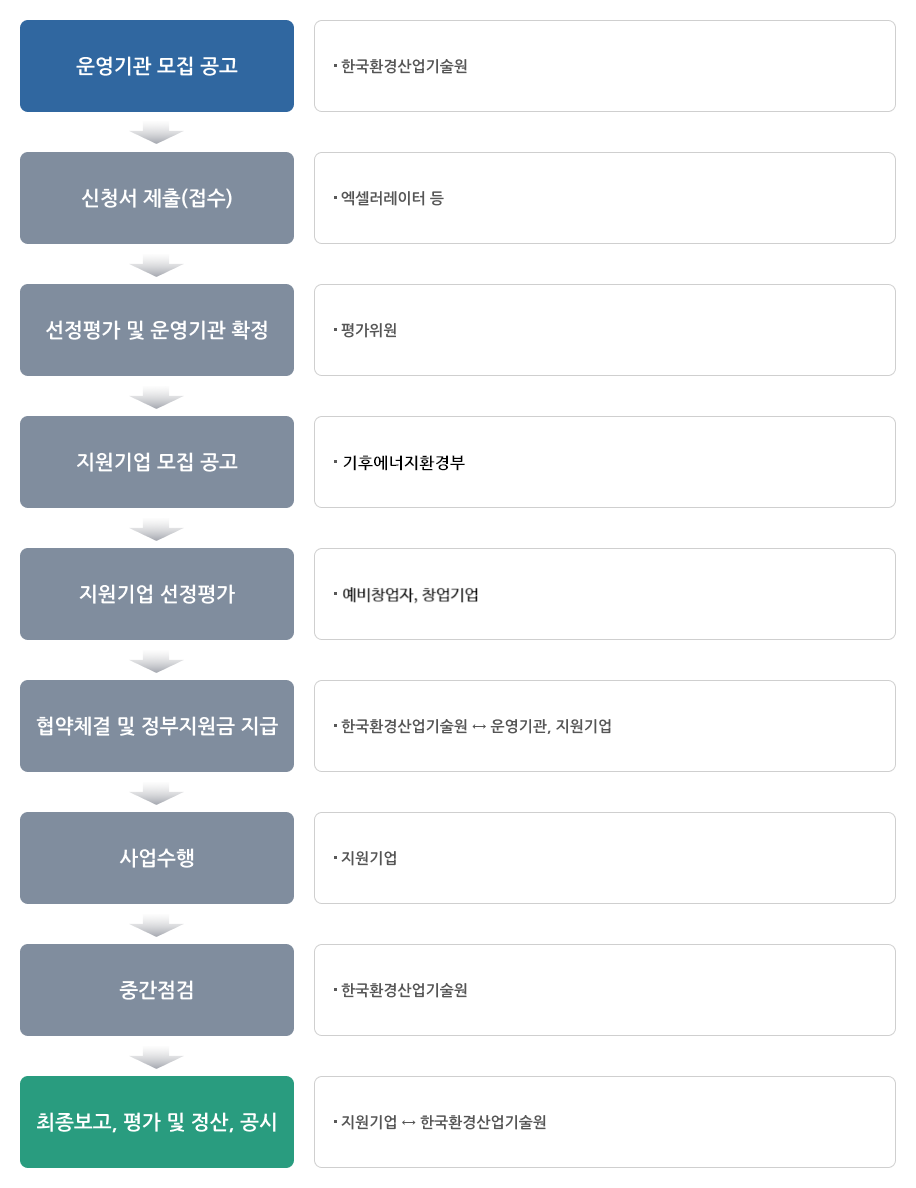Select the blue 운영기관 모집 공고 step
Image resolution: width=916 pixels, height=1188 pixels.
click(157, 66)
